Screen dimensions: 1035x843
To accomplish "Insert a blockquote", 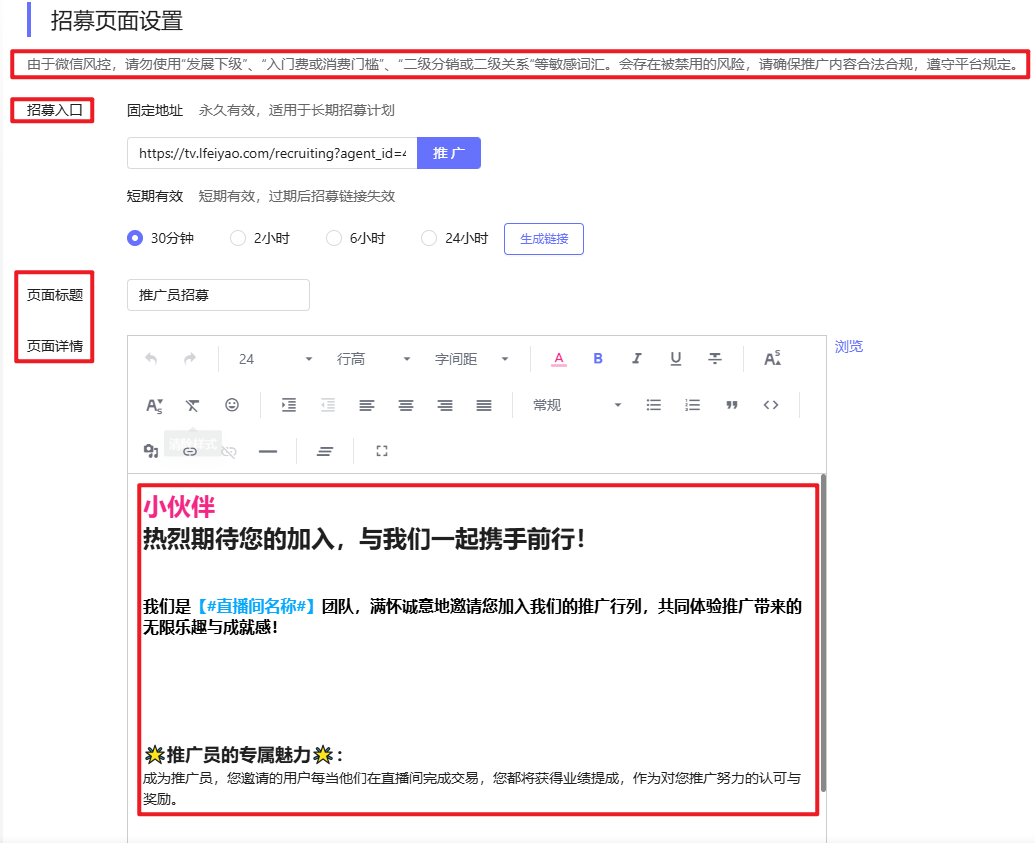I will point(732,405).
